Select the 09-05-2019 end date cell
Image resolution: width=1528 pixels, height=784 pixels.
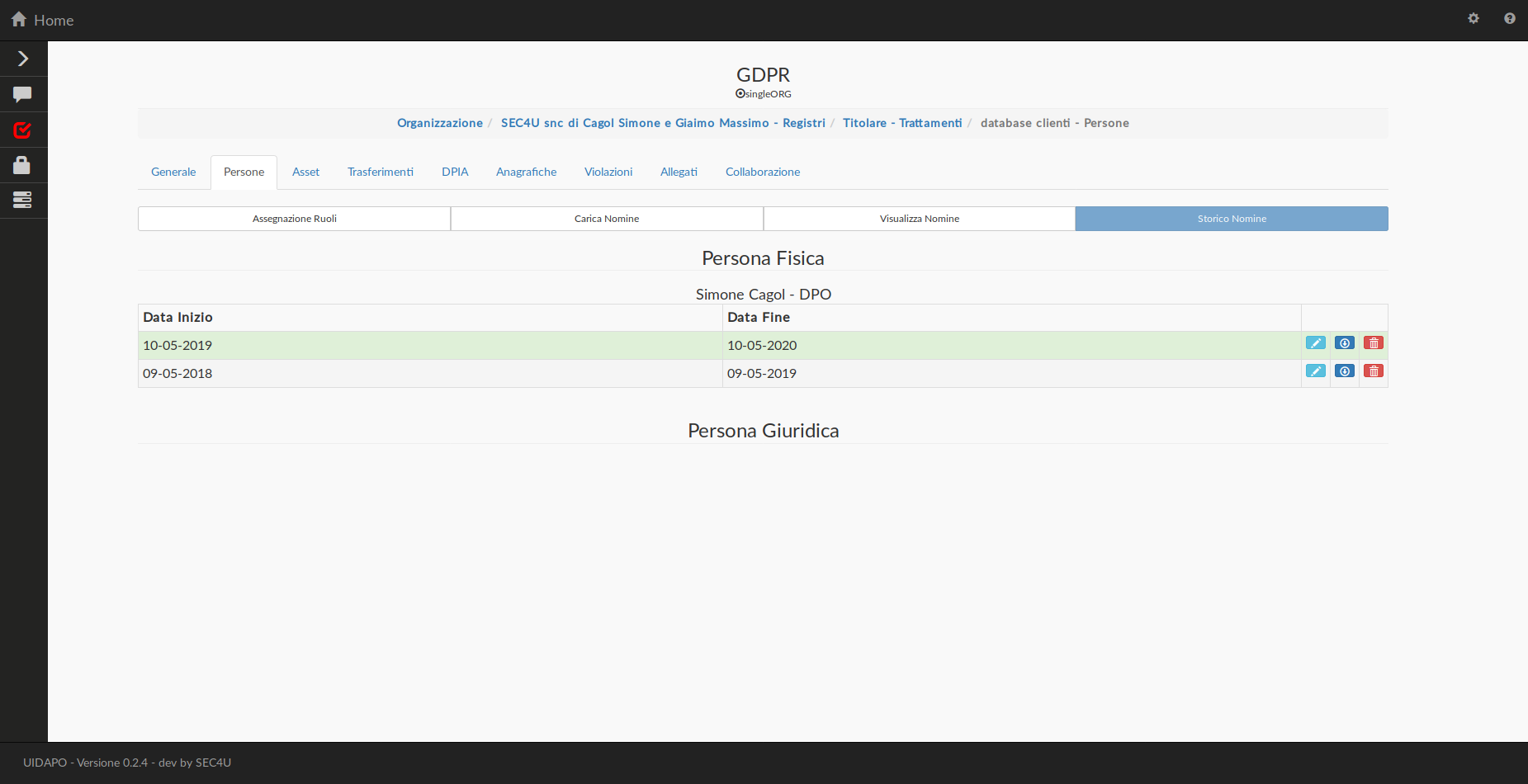[x=1012, y=373]
